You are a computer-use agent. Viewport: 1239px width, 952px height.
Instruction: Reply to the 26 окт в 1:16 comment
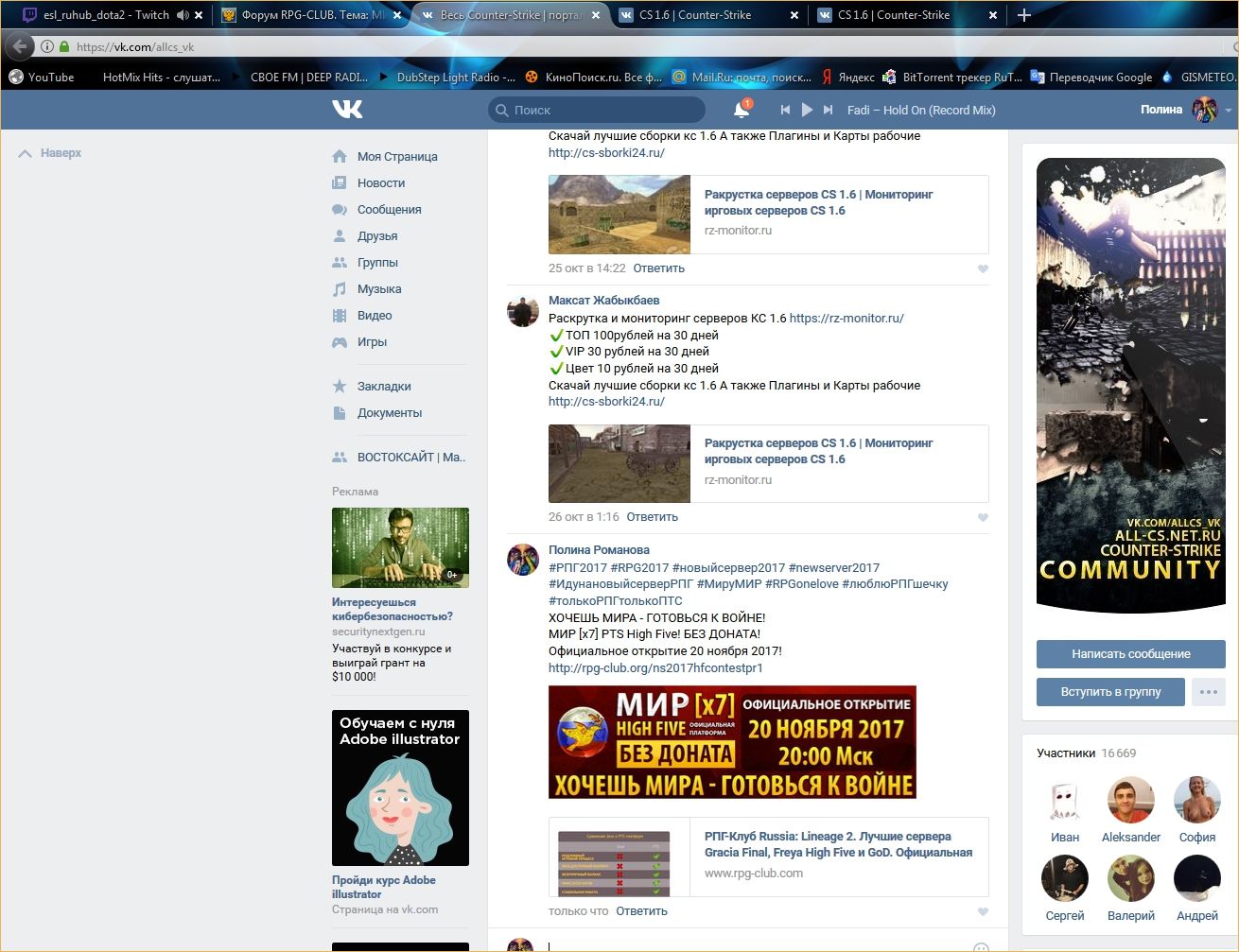coord(653,516)
